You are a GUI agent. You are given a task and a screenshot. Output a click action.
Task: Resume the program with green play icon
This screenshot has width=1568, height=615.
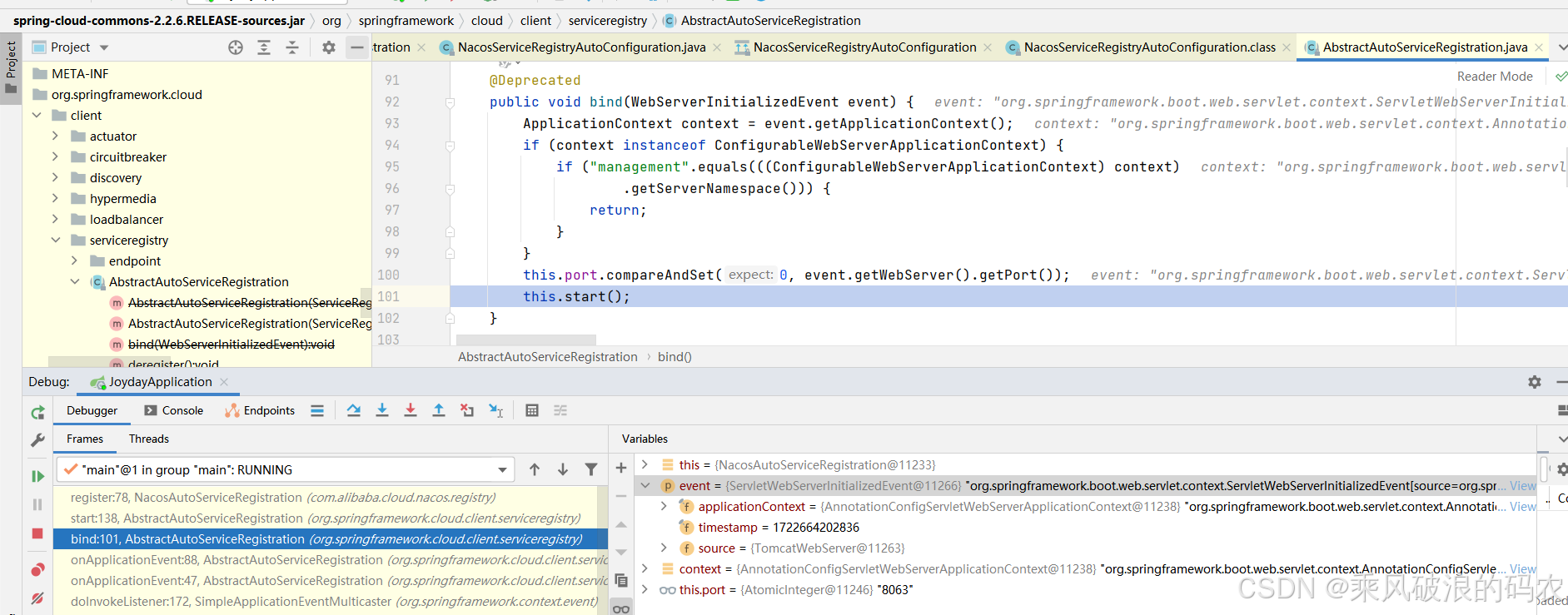click(37, 476)
